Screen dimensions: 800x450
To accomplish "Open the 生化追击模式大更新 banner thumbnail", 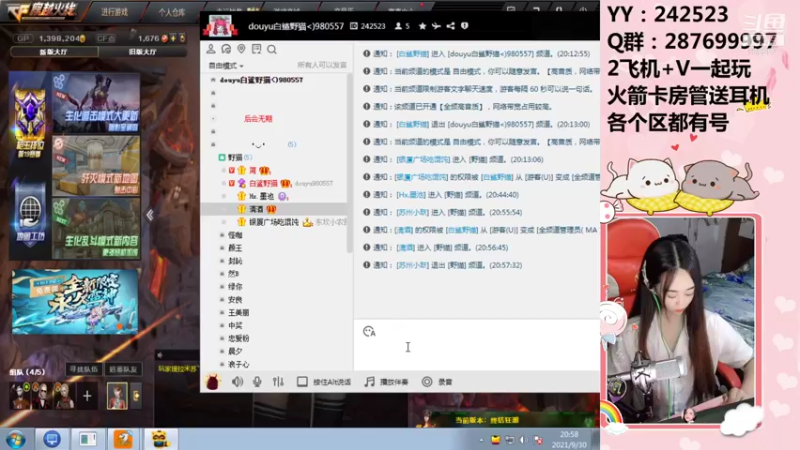I will (x=96, y=103).
